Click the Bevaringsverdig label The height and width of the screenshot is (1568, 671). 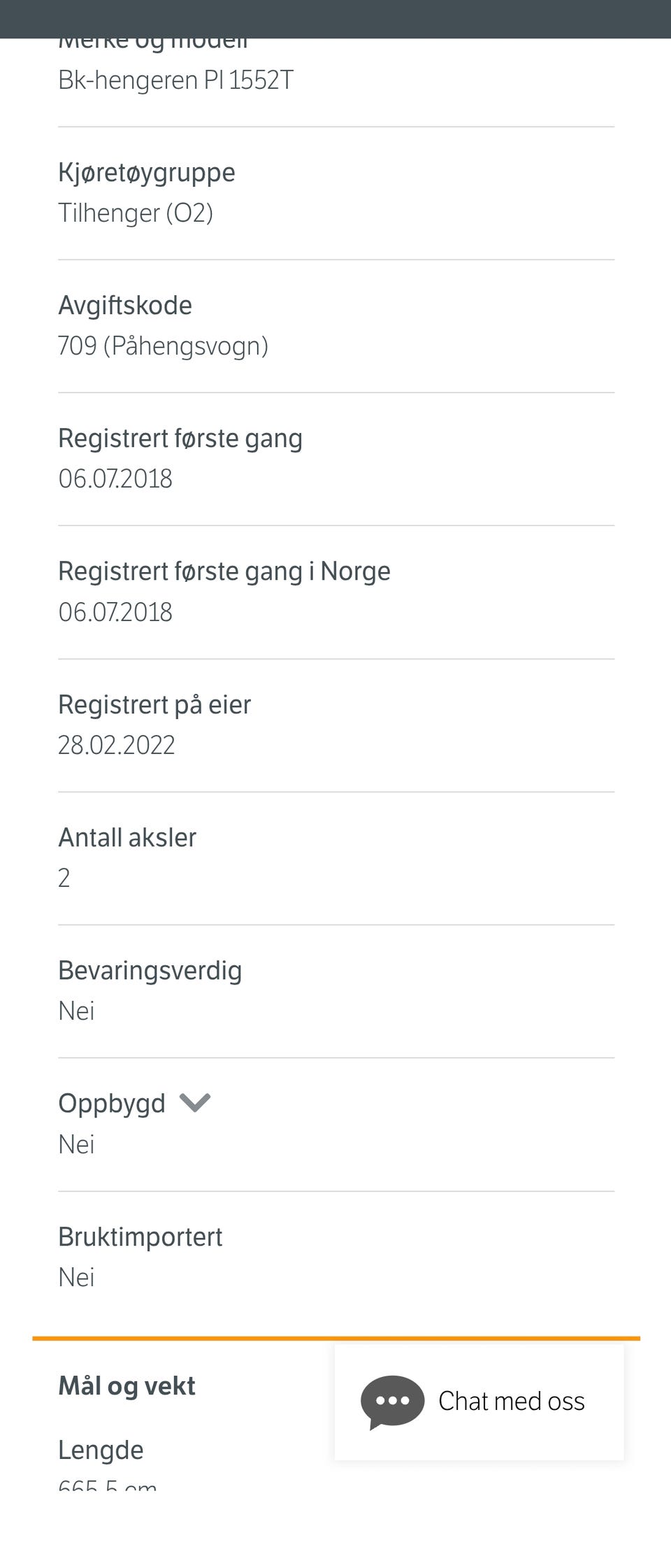click(x=150, y=971)
